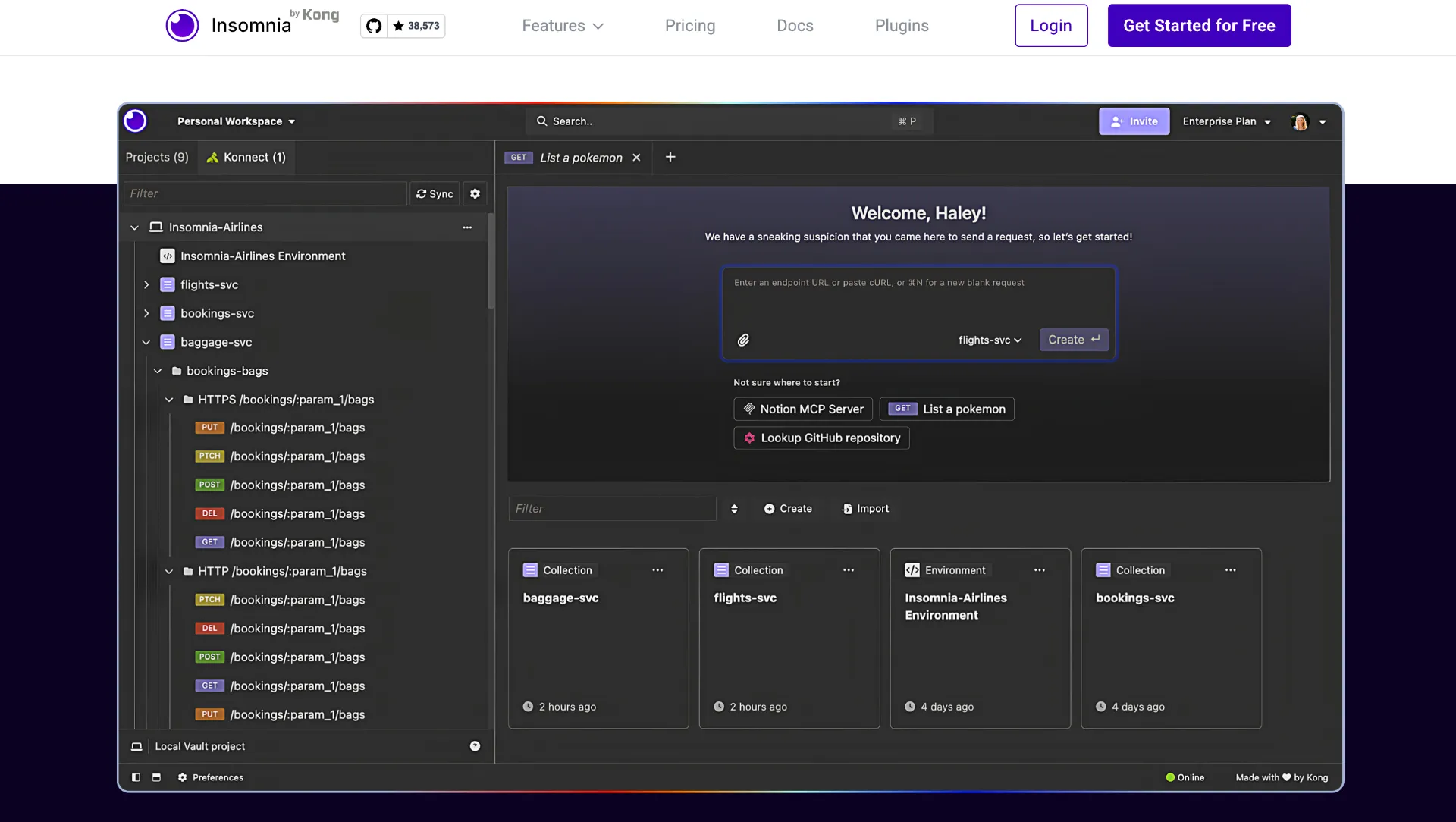Toggle the sidebar panel icon in footer
Image resolution: width=1456 pixels, height=822 pixels.
136,777
